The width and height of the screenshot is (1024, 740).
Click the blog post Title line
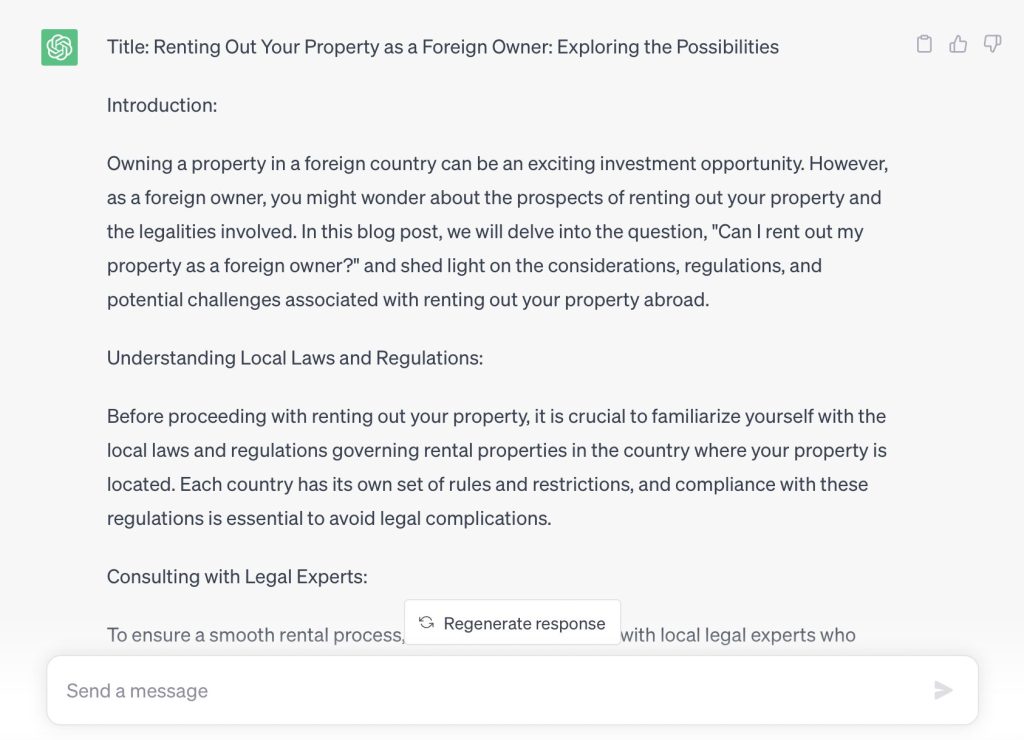pyautogui.click(x=443, y=47)
